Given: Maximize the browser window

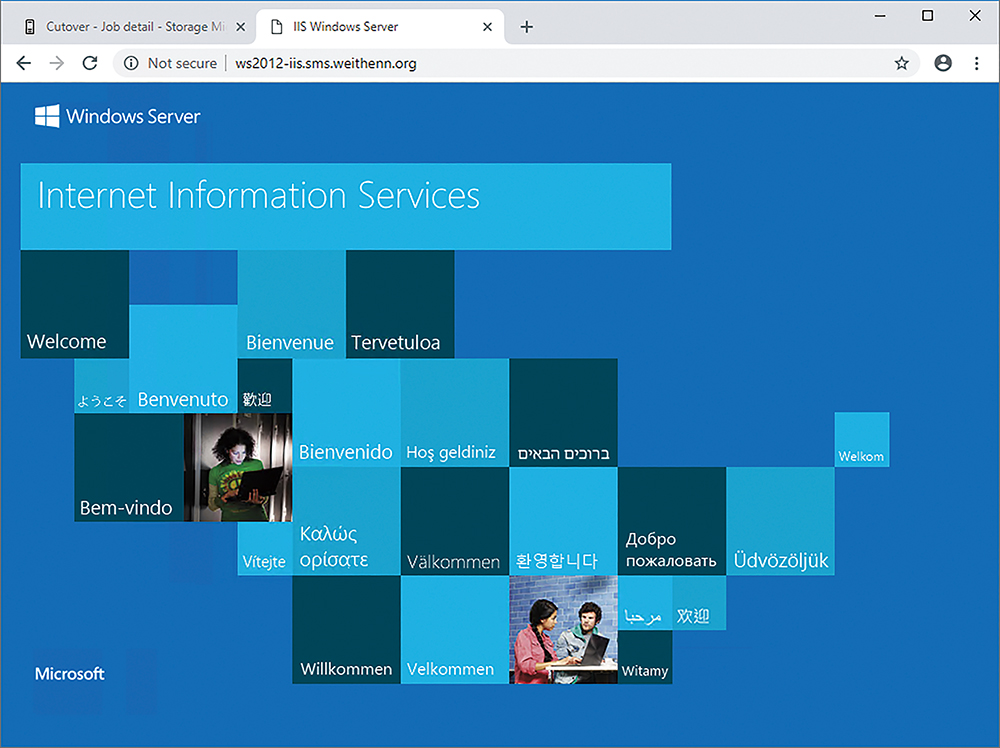Looking at the screenshot, I should (927, 16).
